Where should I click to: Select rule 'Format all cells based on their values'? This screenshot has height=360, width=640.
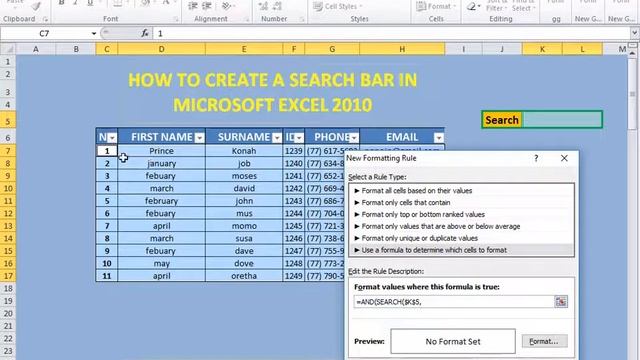click(x=461, y=191)
